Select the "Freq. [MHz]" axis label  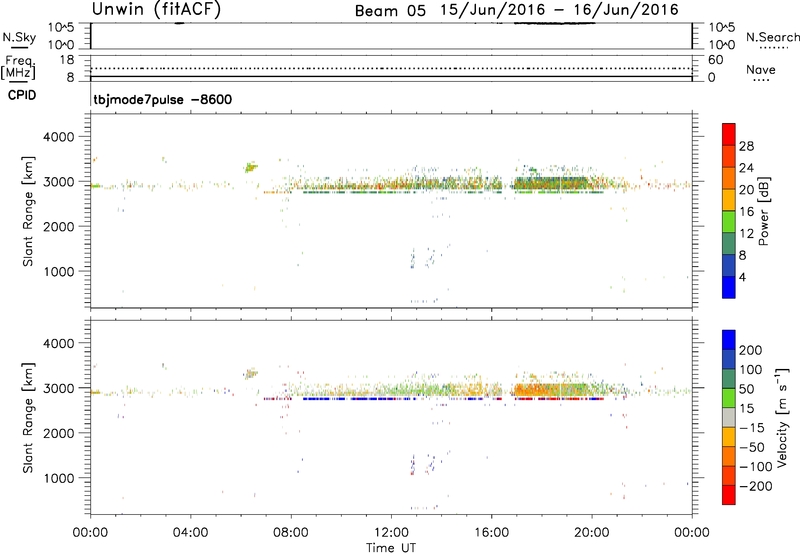click(19, 67)
